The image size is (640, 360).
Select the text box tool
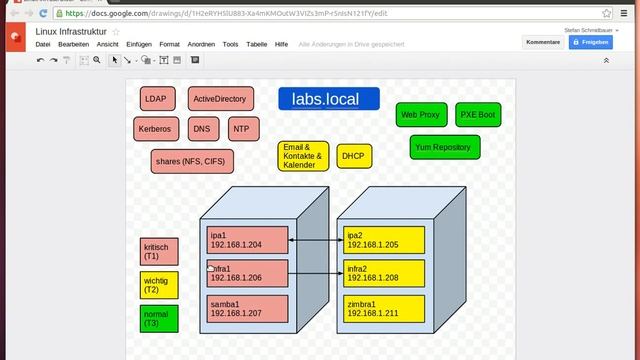click(164, 60)
